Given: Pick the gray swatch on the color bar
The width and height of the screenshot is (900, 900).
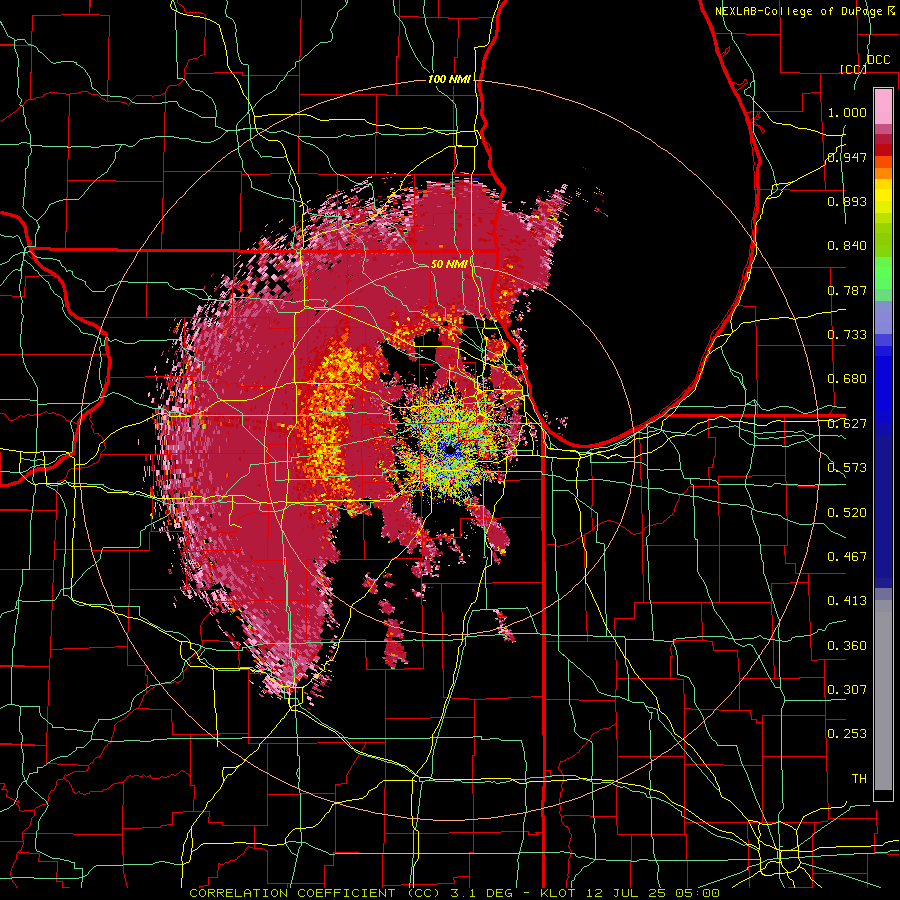Looking at the screenshot, I should click(x=883, y=695).
